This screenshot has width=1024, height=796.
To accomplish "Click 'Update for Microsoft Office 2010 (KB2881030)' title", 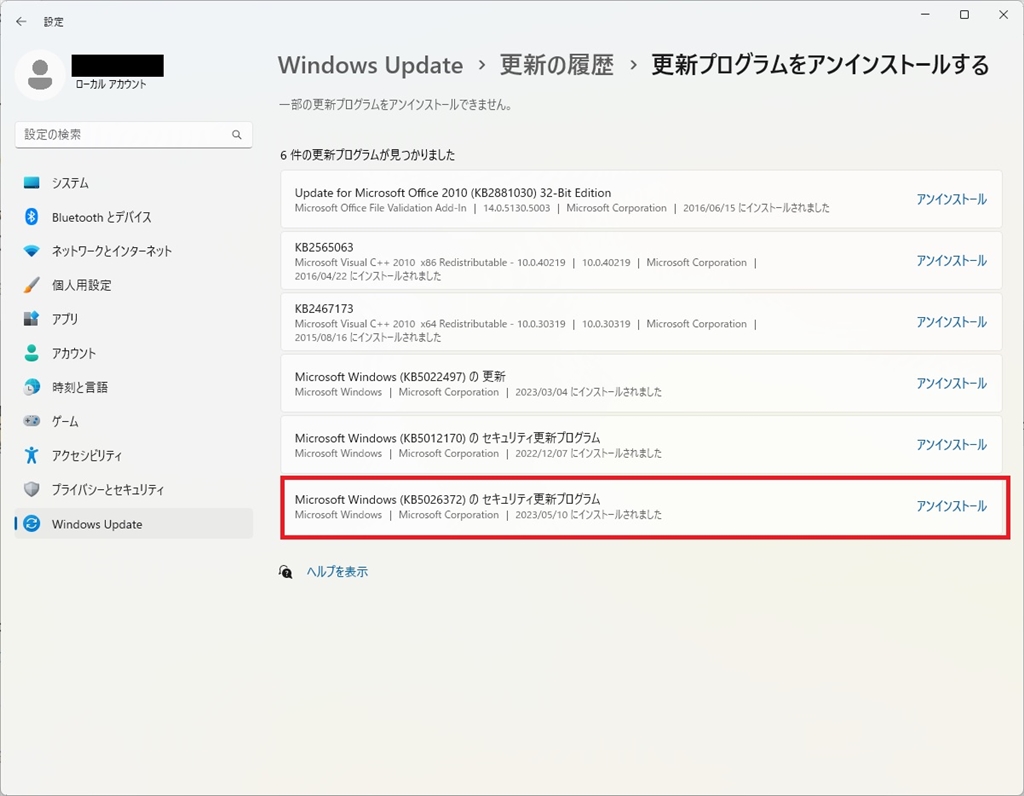I will click(x=453, y=193).
